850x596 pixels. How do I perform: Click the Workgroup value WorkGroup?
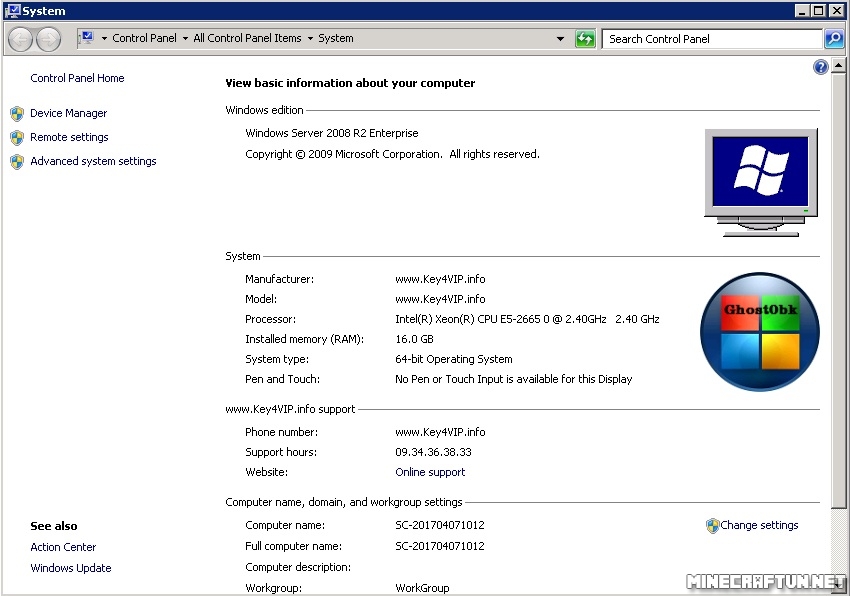(x=422, y=588)
